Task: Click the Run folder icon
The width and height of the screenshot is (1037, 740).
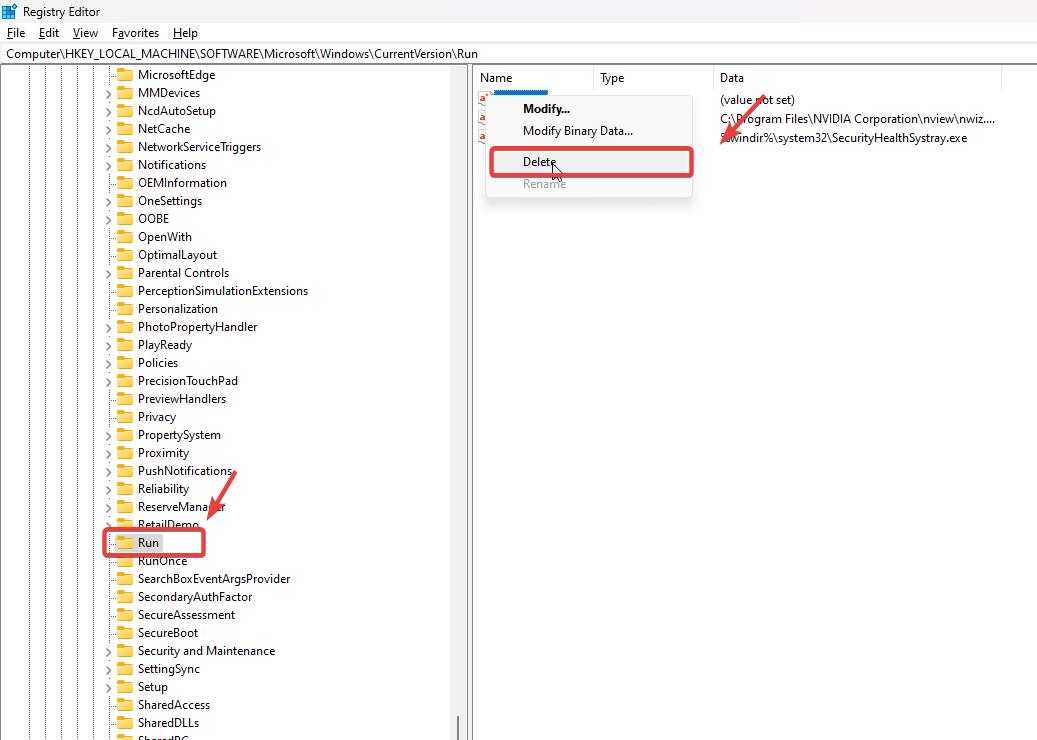Action: click(x=125, y=543)
